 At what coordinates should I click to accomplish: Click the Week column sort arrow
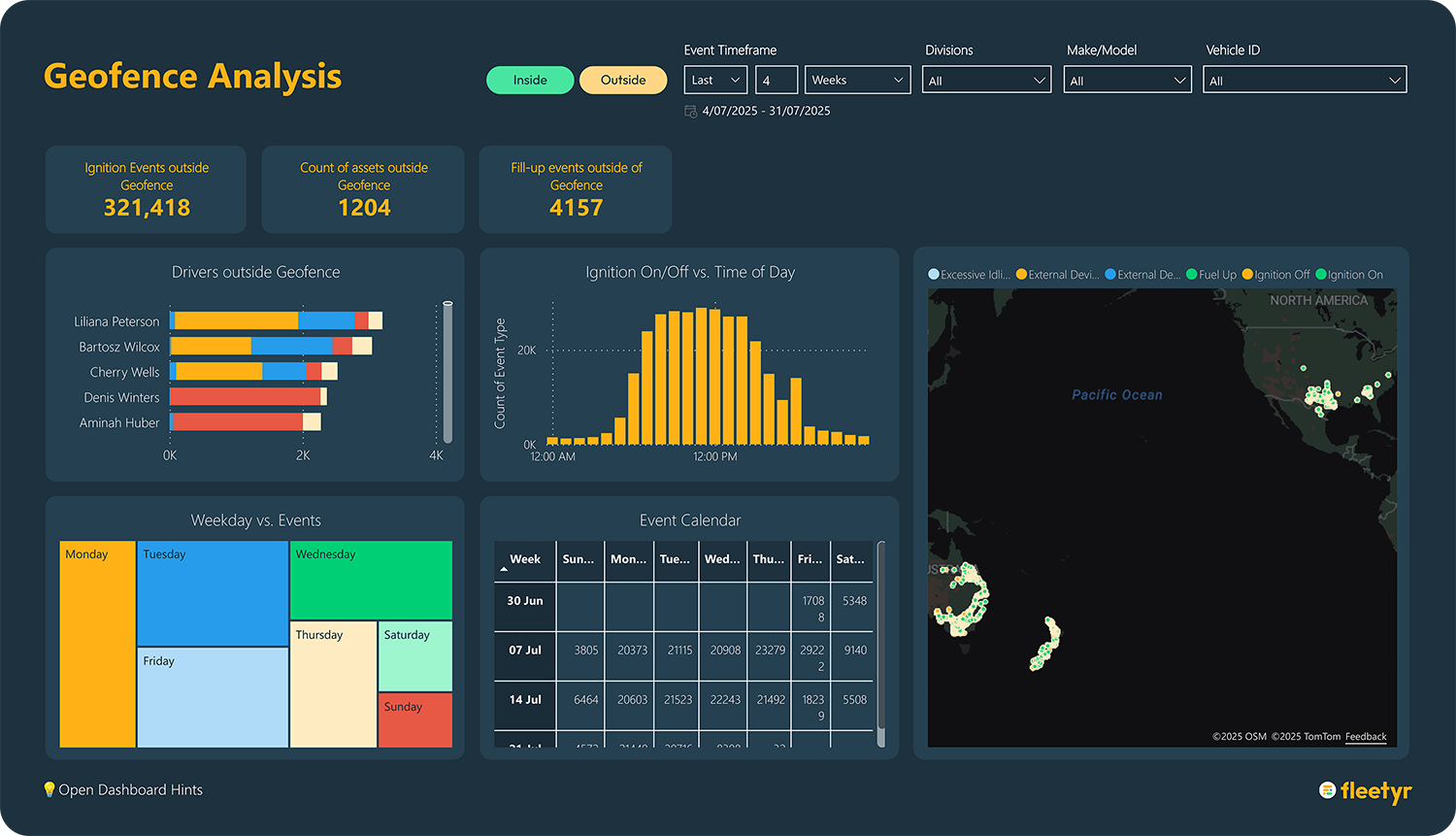504,570
